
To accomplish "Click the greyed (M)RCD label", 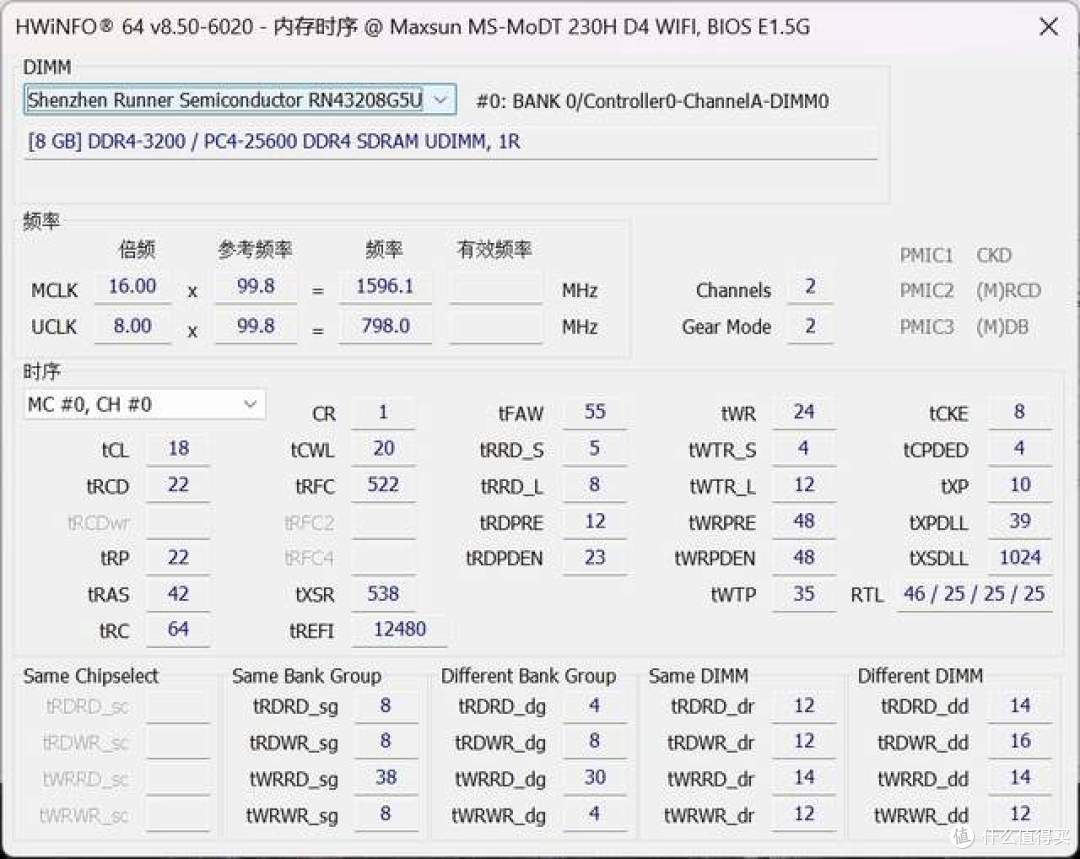I will tap(1008, 291).
